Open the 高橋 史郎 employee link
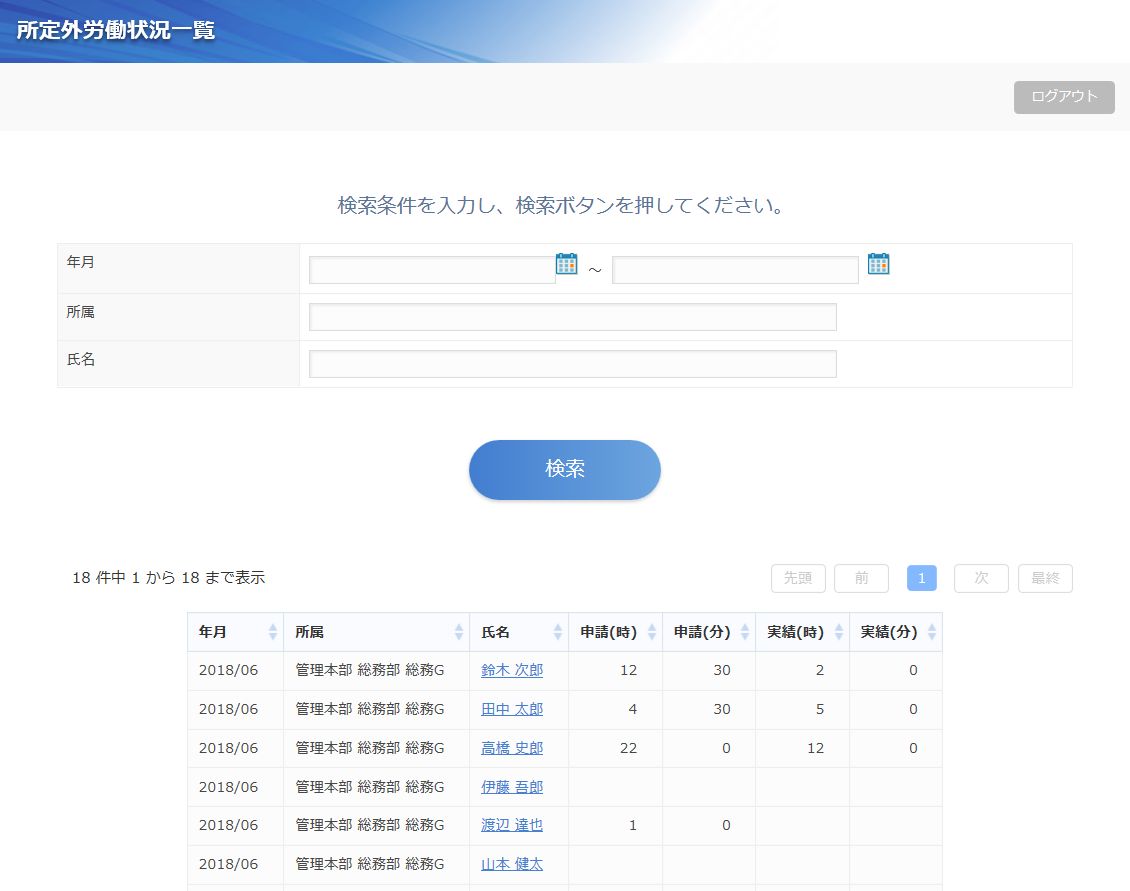 tap(512, 748)
